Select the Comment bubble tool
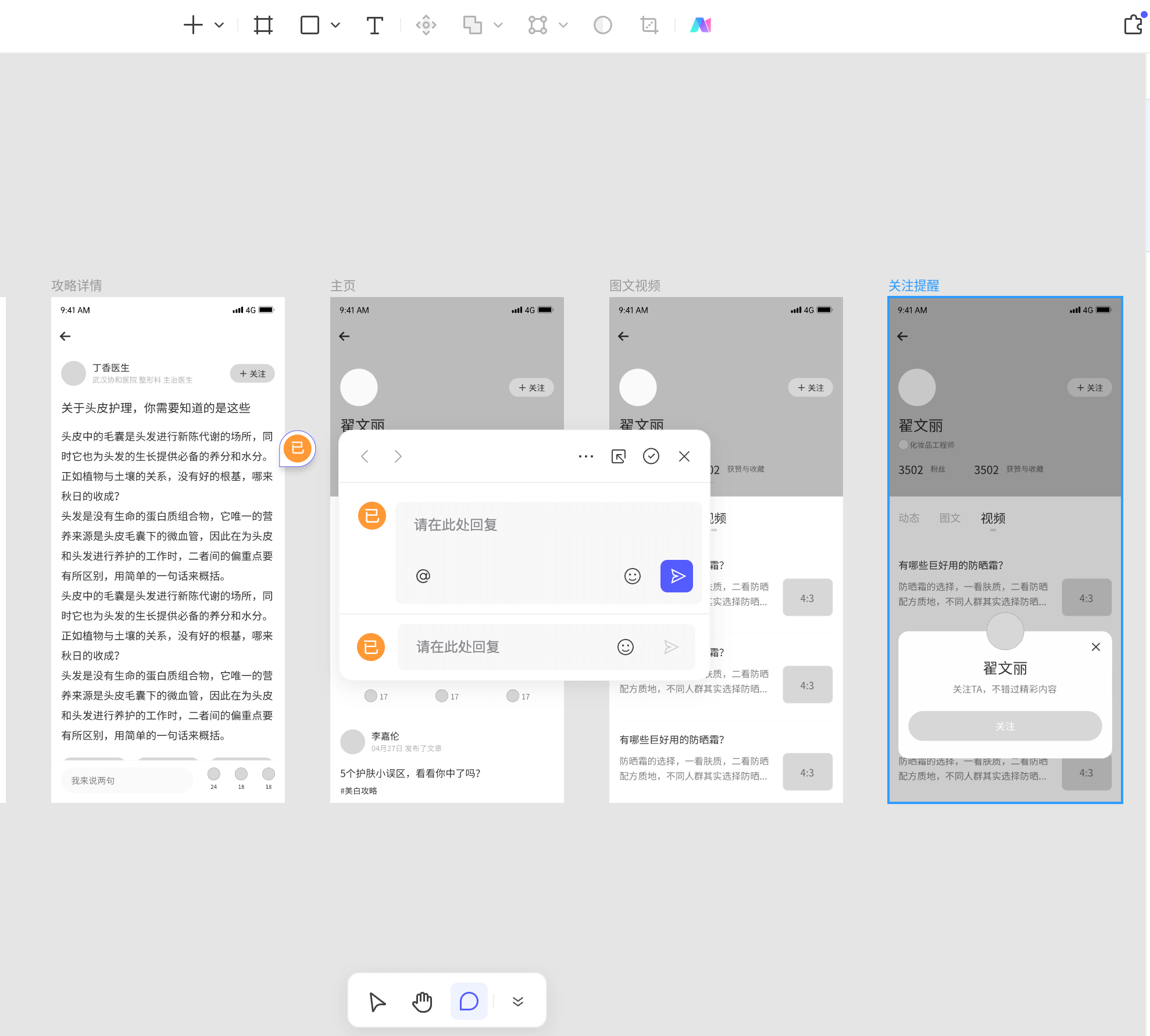This screenshot has width=1150, height=1036. pos(469,1001)
